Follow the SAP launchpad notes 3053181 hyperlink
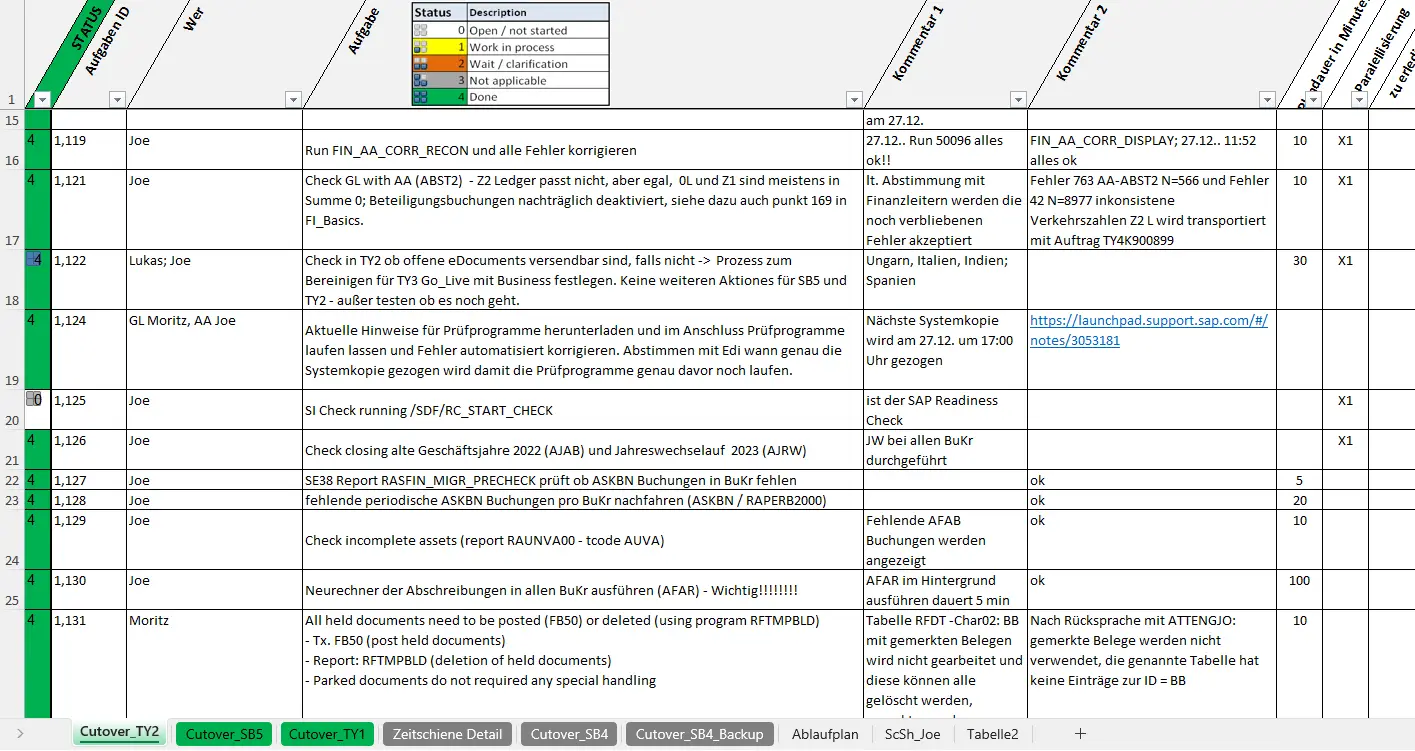The width and height of the screenshot is (1415, 751). (x=1148, y=330)
